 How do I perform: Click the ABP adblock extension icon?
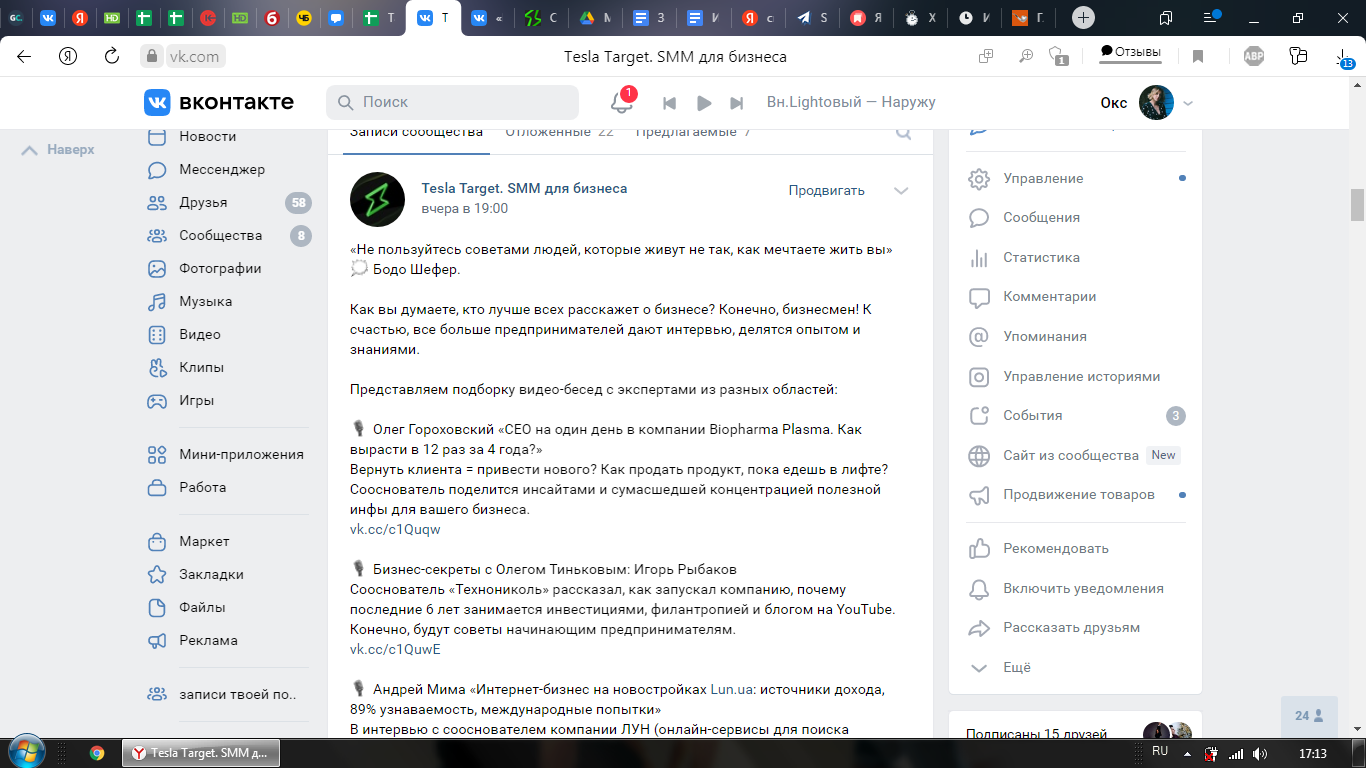coord(1254,57)
